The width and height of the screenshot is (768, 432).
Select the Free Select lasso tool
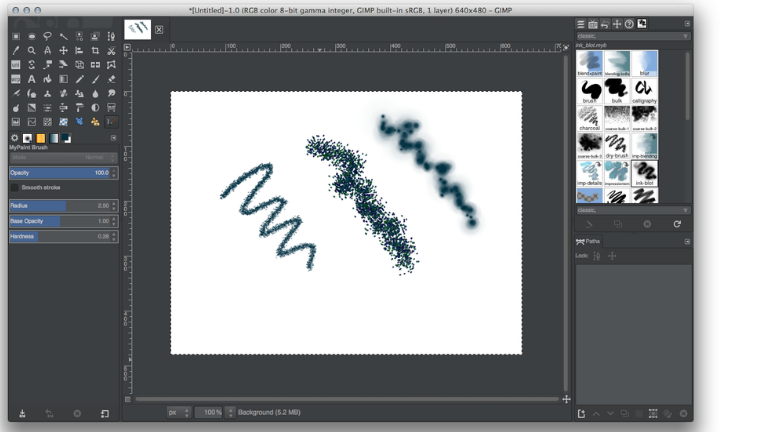tap(48, 36)
